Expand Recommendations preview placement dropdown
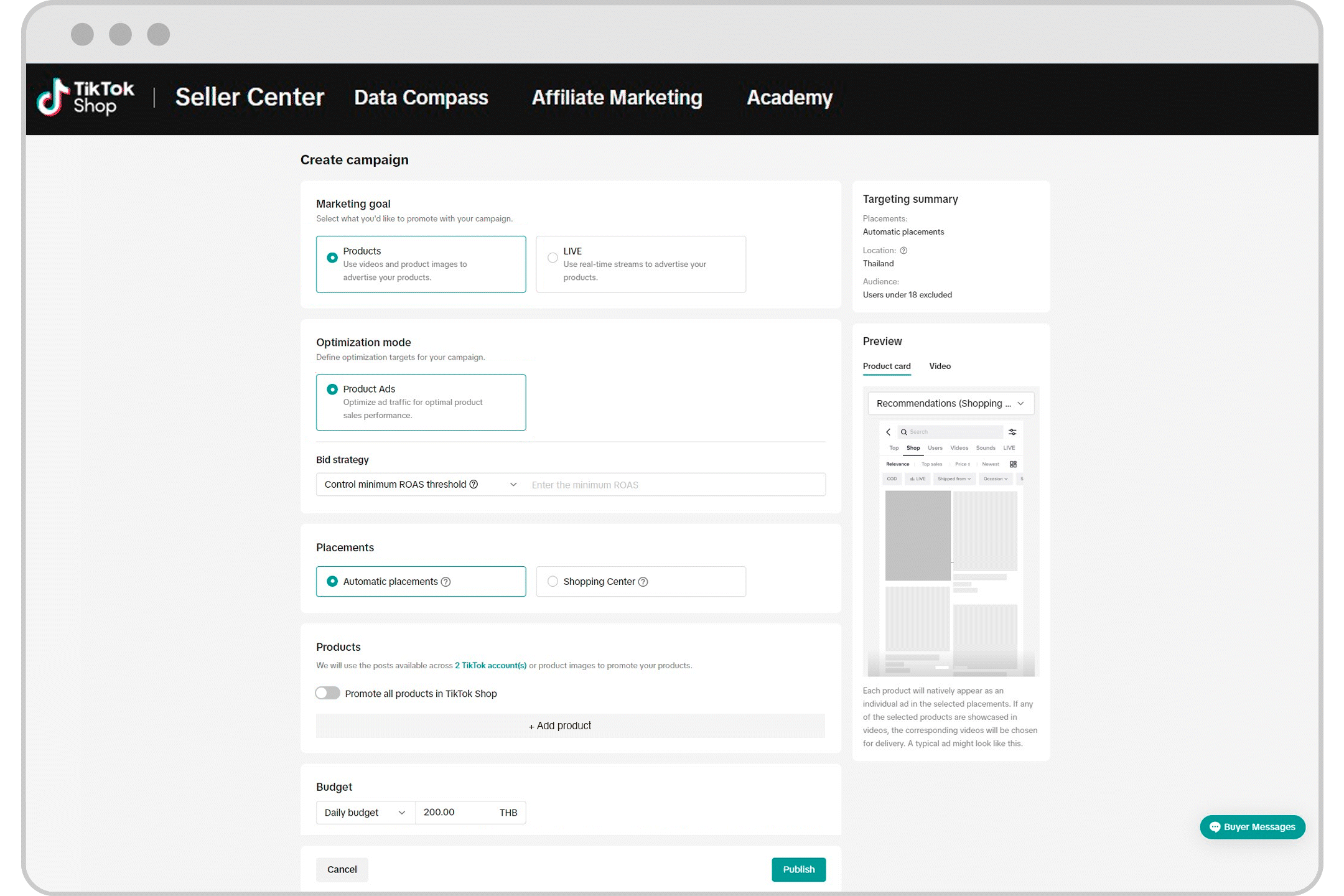The height and width of the screenshot is (896, 1344). click(950, 403)
